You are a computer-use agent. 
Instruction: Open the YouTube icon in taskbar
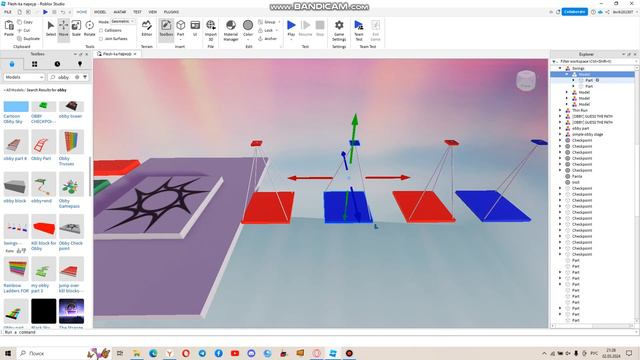tap(235, 353)
